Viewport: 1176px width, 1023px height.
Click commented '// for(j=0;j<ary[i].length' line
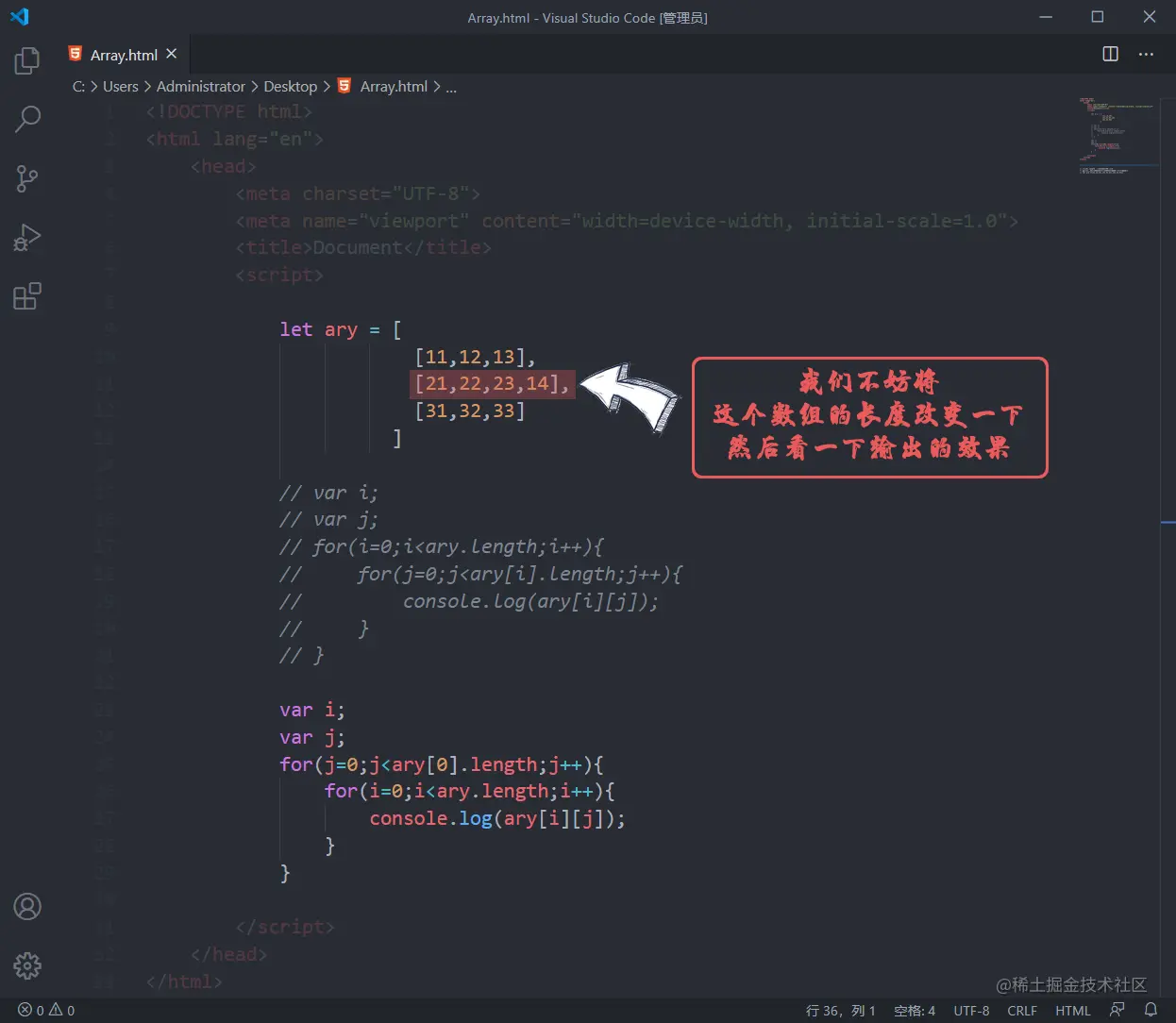[x=480, y=574]
